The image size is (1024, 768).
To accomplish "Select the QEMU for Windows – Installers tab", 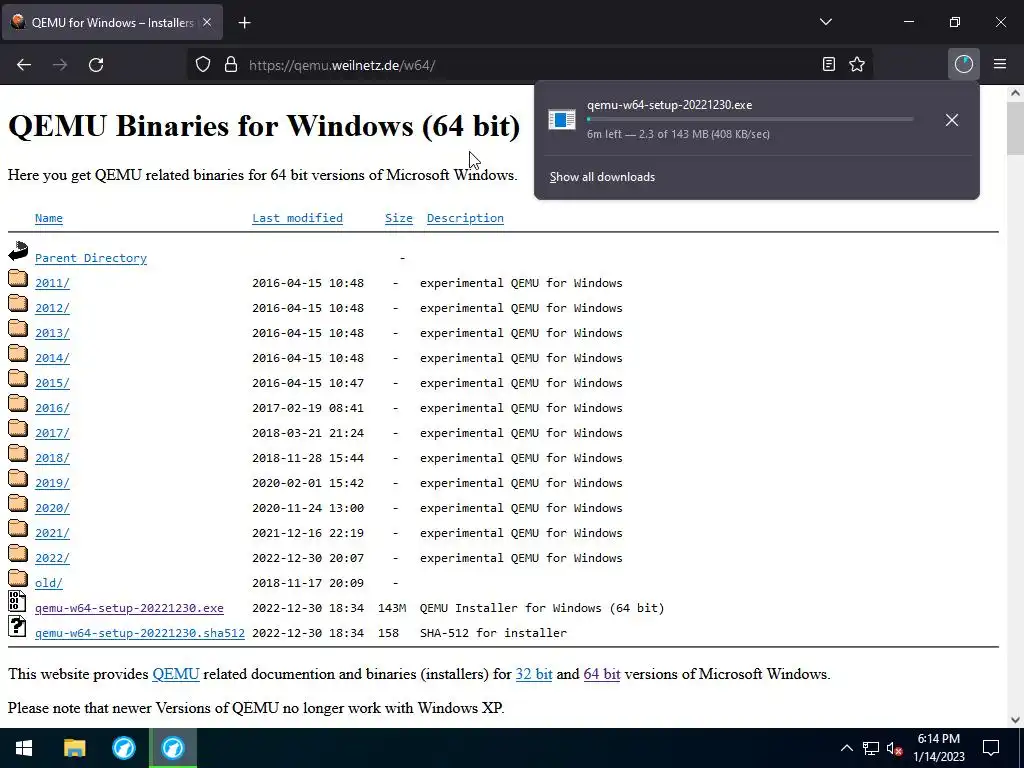I will coord(112,22).
